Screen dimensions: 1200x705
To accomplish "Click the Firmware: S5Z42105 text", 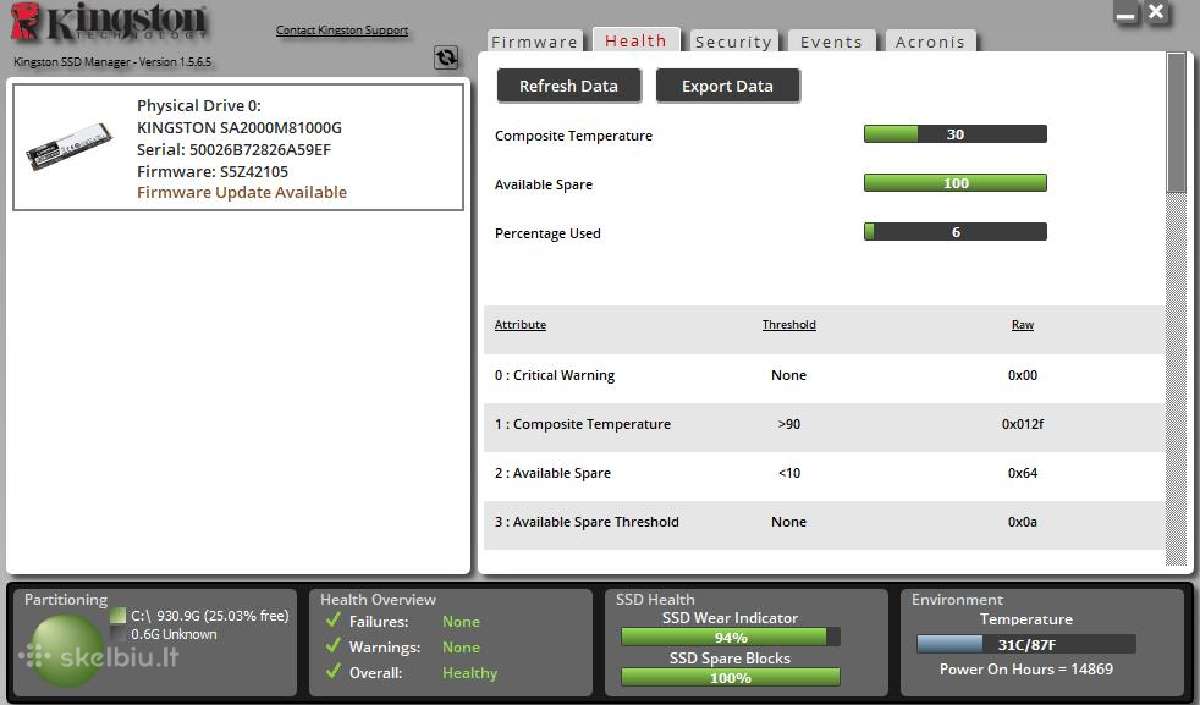I will 212,171.
